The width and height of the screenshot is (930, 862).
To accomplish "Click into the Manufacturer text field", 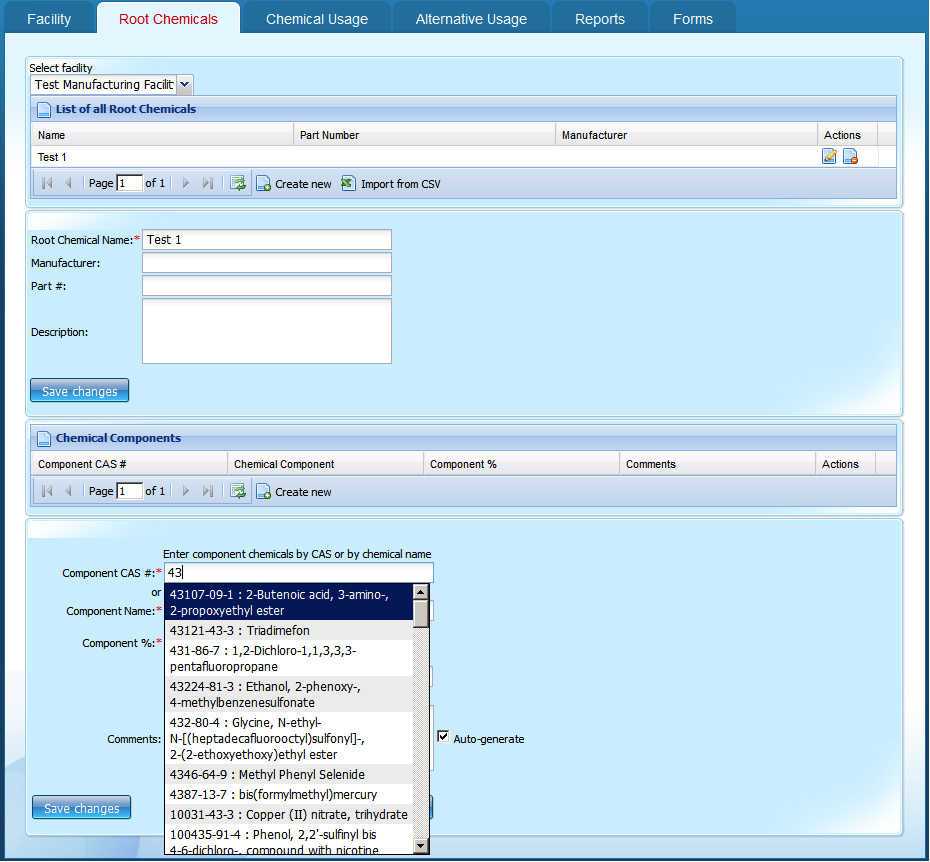I will pyautogui.click(x=266, y=263).
